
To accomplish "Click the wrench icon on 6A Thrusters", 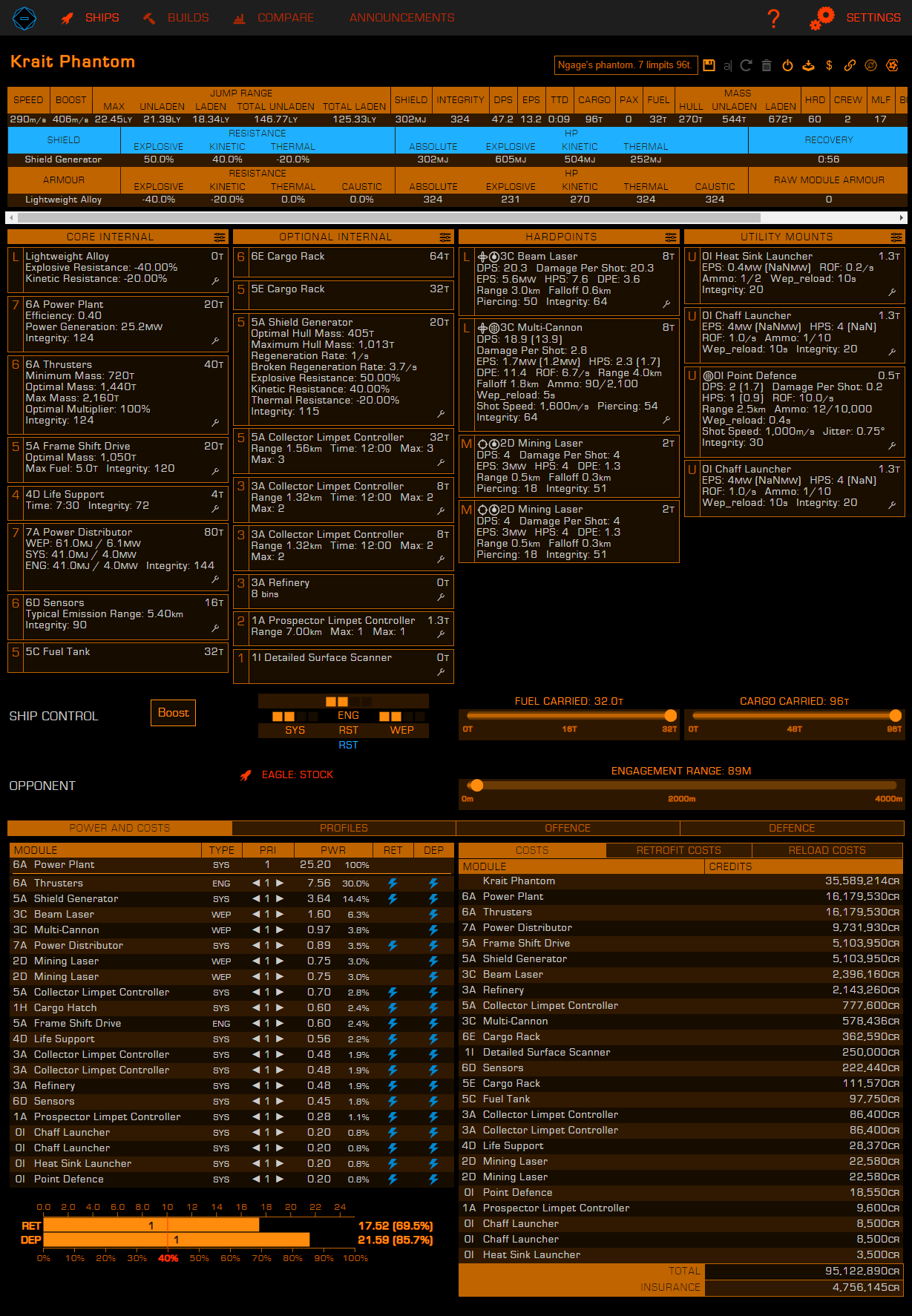I will pyautogui.click(x=215, y=423).
